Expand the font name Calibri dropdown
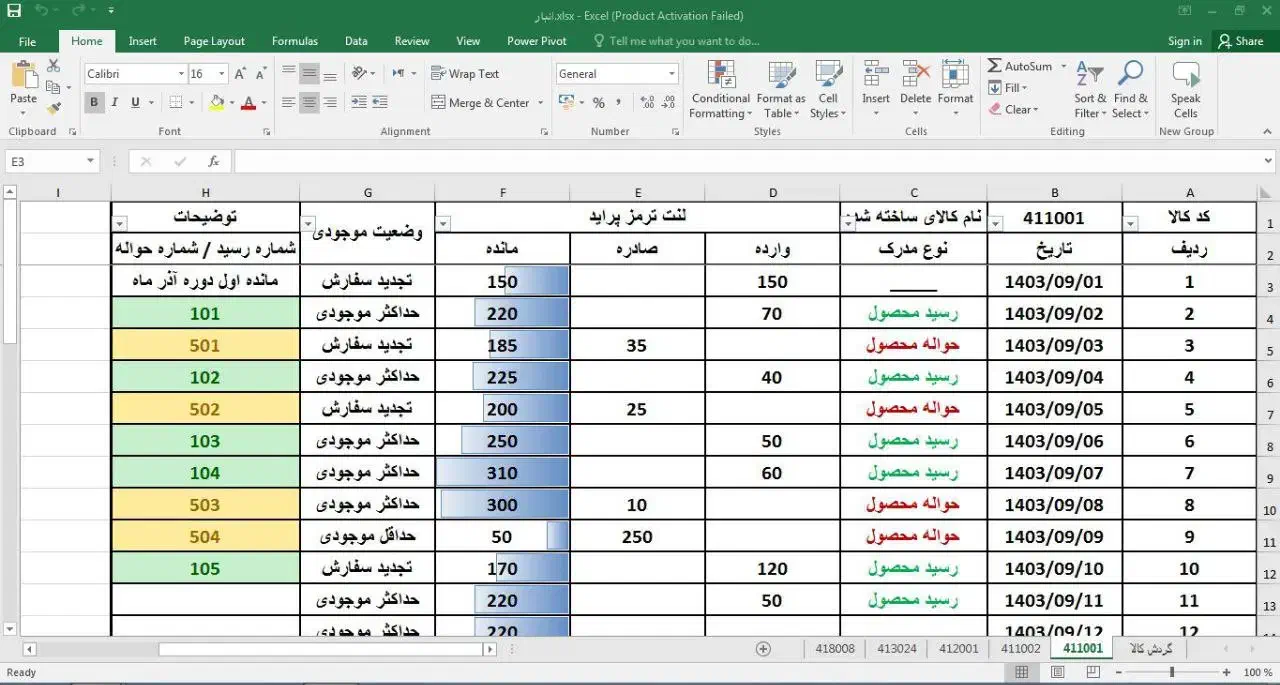The width and height of the screenshot is (1280, 685). coord(181,74)
